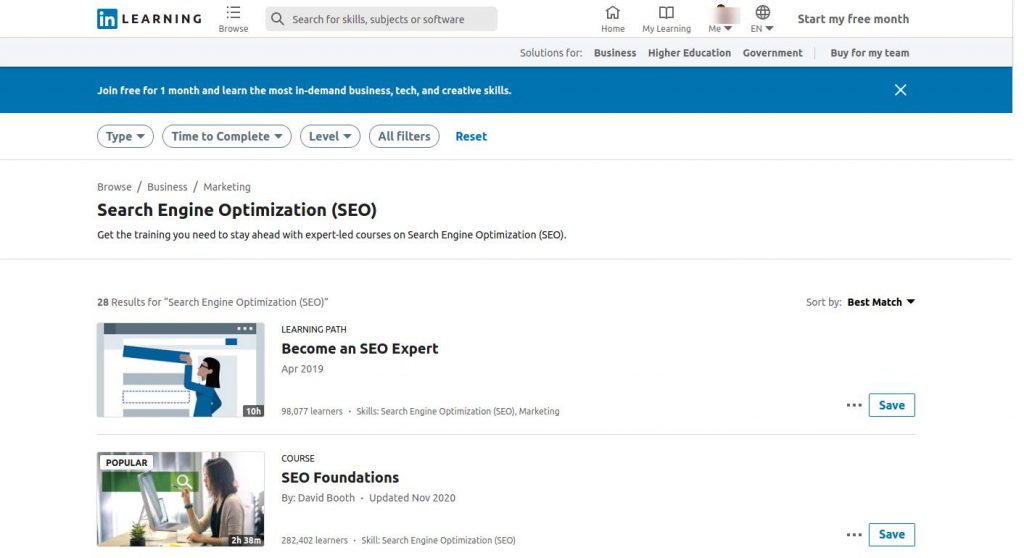Open the All filters panel
Viewport: 1024px width, 558px height.
coord(404,137)
